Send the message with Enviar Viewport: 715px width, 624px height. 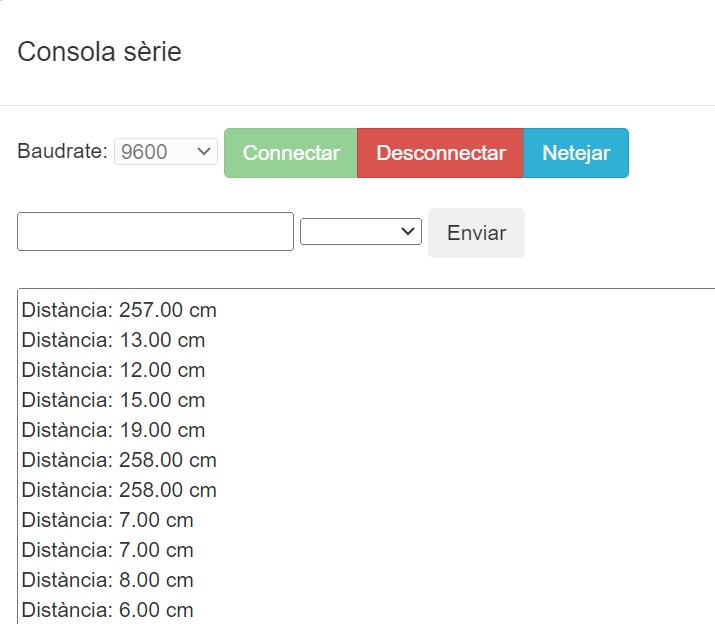click(476, 233)
